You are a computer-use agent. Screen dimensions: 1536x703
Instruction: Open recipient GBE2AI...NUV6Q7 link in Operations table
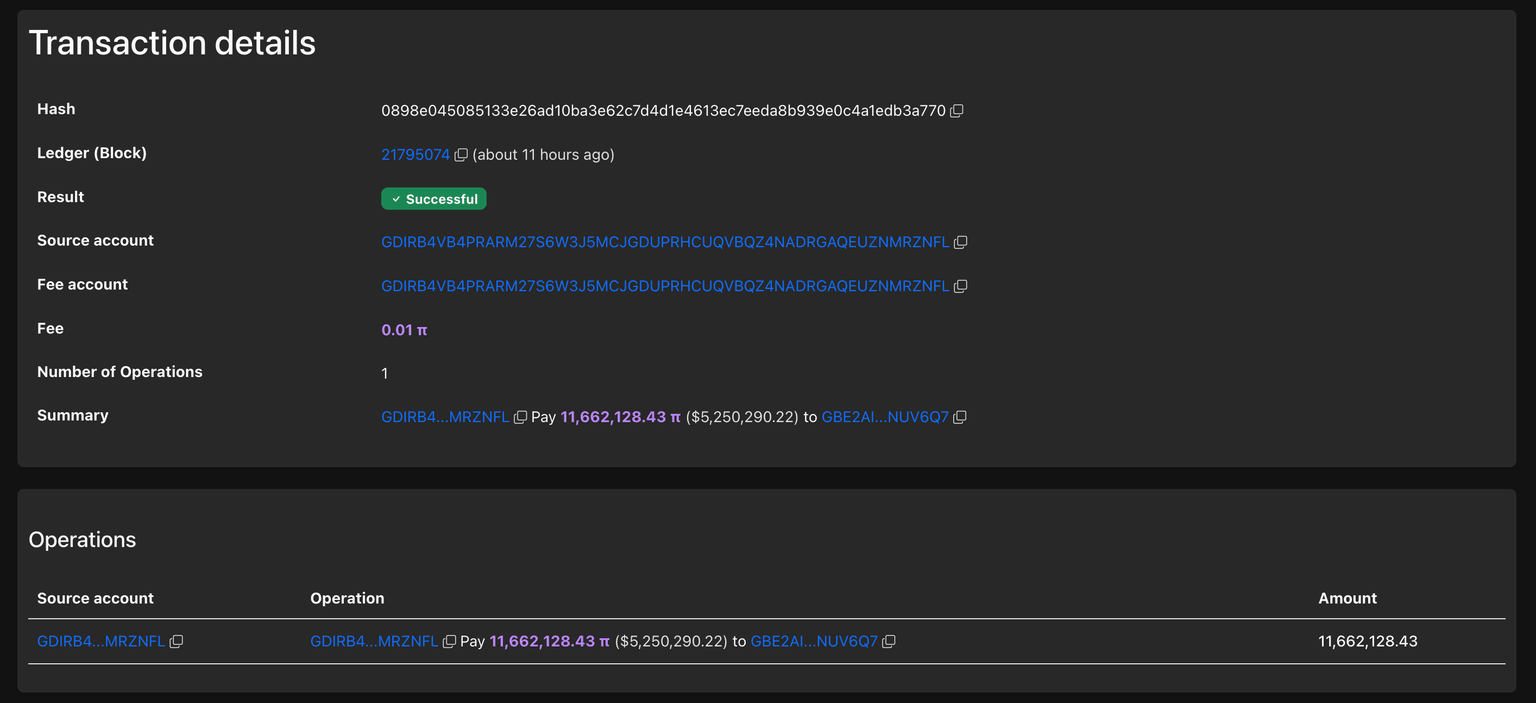(814, 642)
